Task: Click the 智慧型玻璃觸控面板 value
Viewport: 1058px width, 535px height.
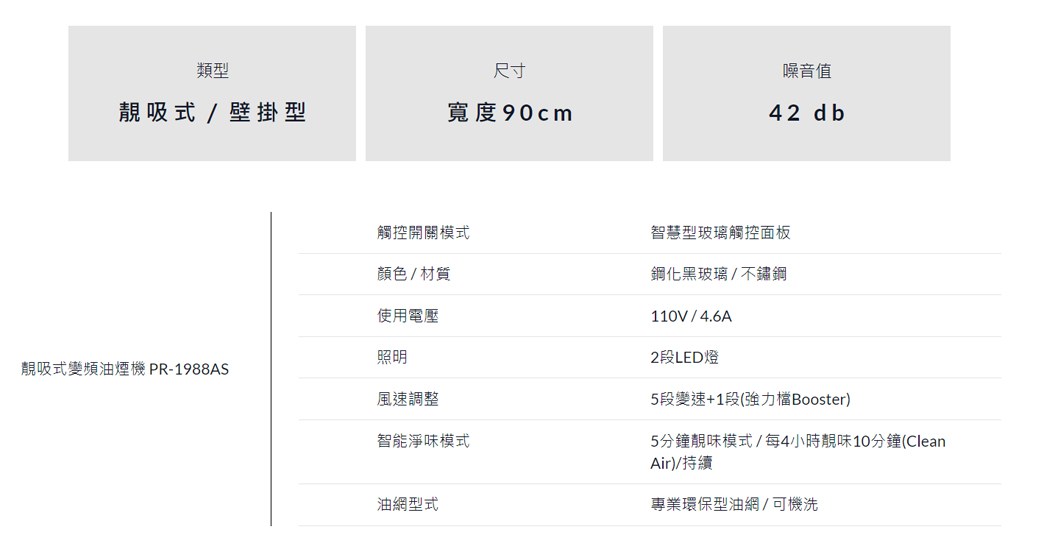Action: pyautogui.click(x=720, y=232)
